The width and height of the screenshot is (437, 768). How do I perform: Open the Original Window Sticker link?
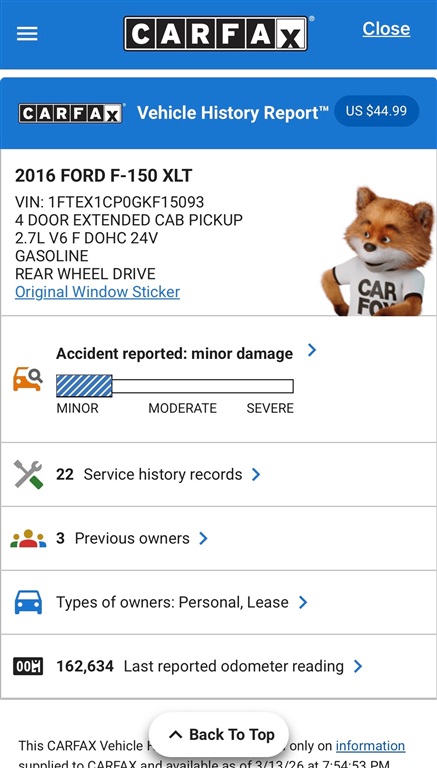[x=97, y=292]
